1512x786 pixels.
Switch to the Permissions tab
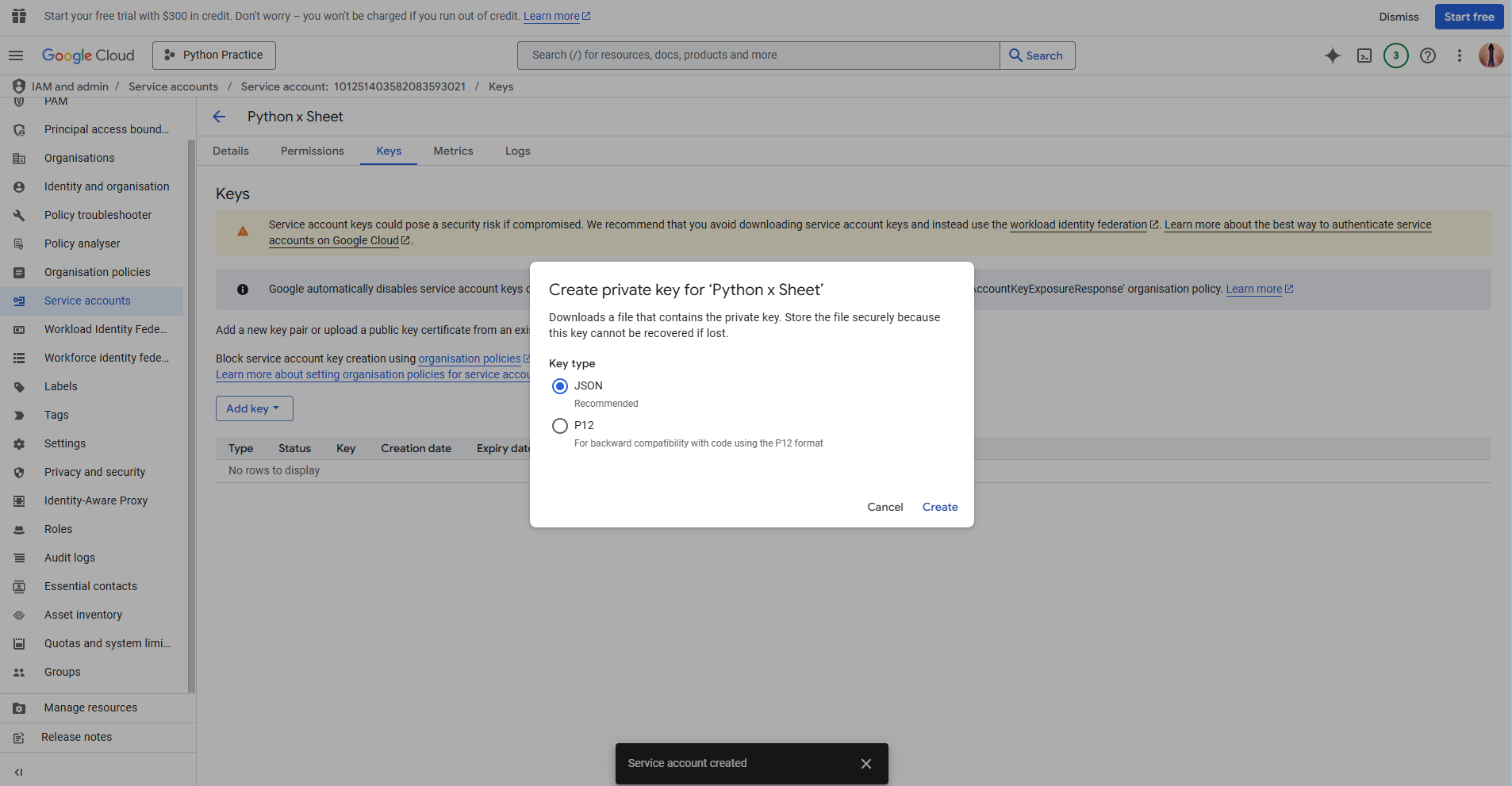coord(313,151)
